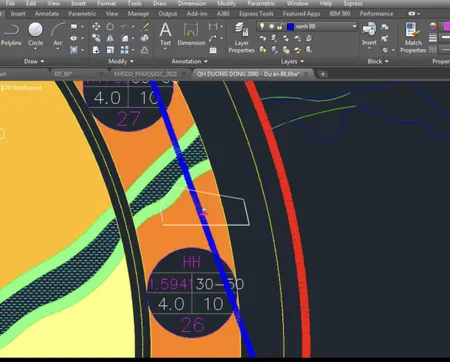Viewport: 450px width, 362px height.
Task: Expand the Modify panel flyout
Action: (x=121, y=61)
